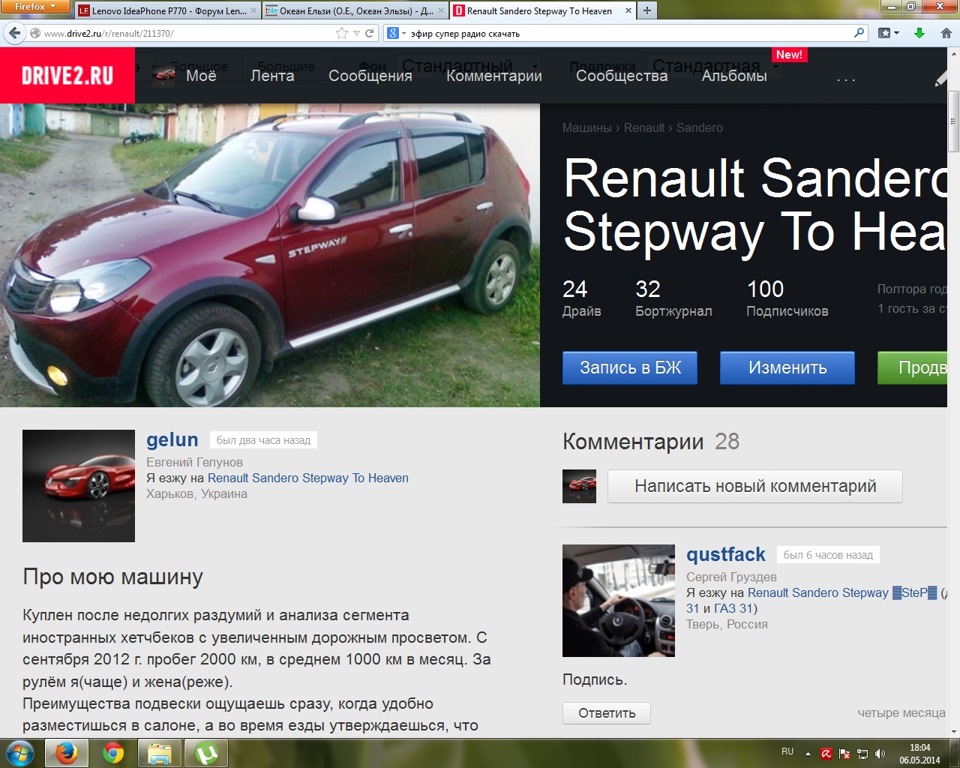This screenshot has height=768, width=960.
Task: Show hidden tray icons arrow
Action: (808, 754)
